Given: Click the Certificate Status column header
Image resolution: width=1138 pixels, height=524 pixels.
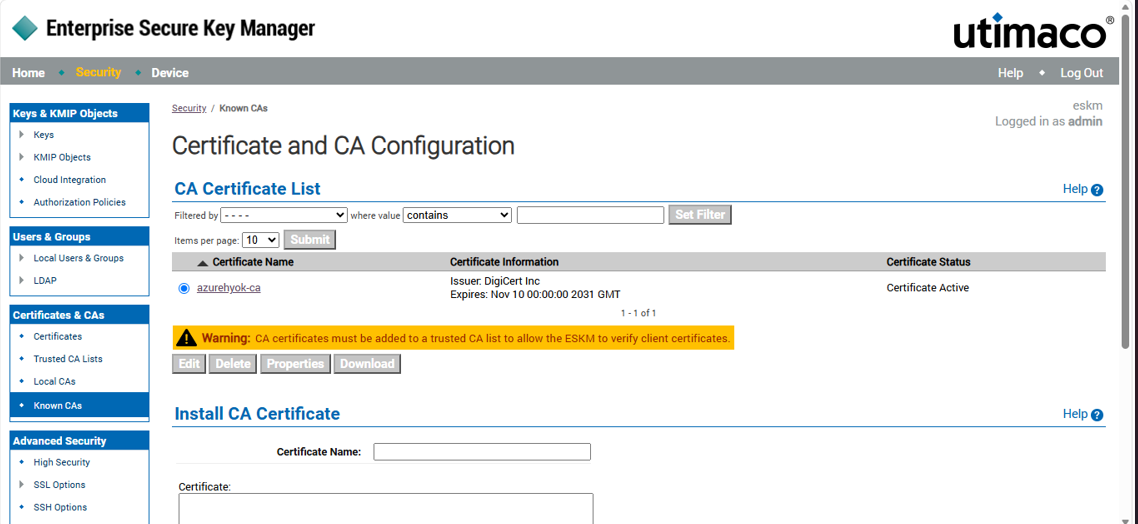Looking at the screenshot, I should pyautogui.click(x=928, y=262).
